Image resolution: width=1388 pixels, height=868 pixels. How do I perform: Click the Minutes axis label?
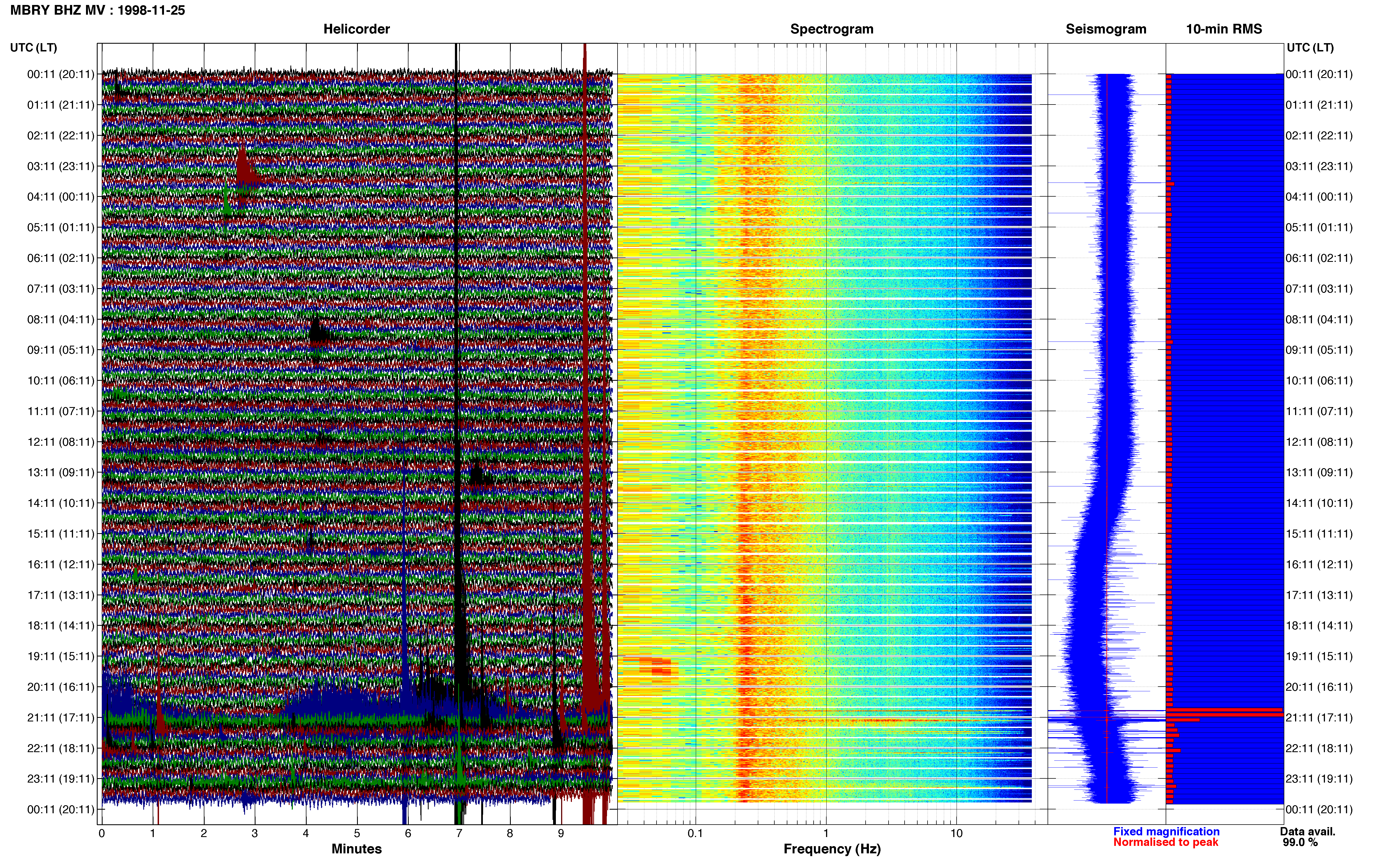356,849
